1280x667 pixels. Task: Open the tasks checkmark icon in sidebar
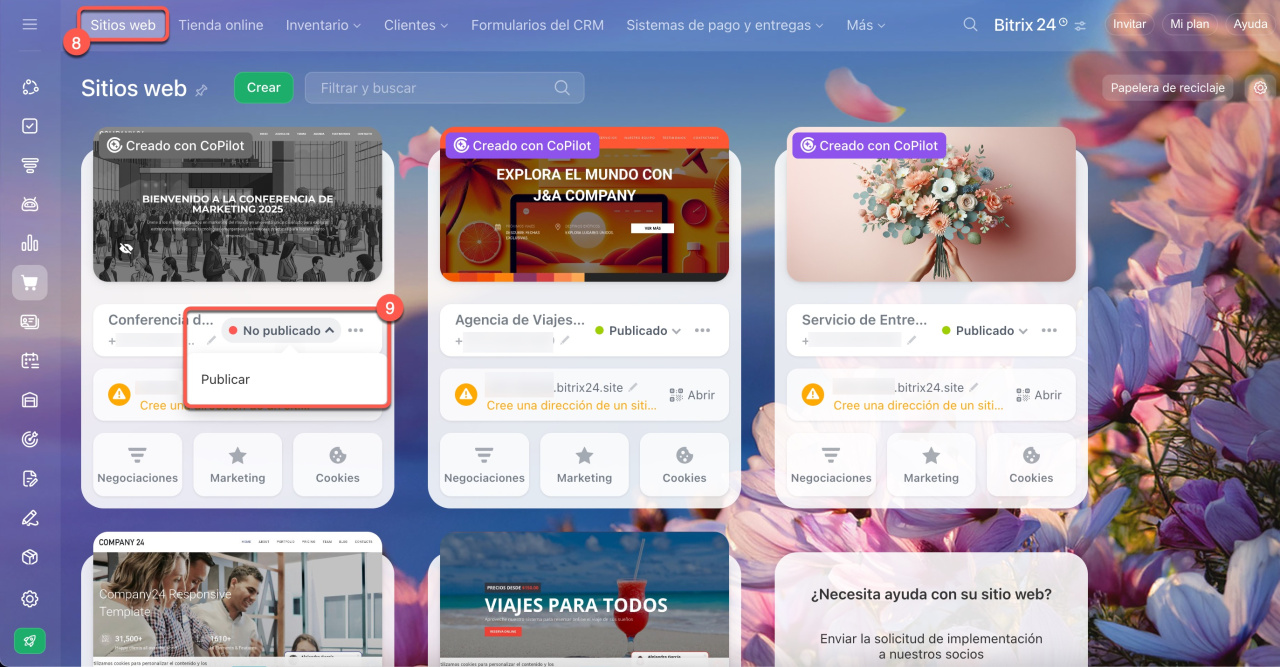coord(30,127)
